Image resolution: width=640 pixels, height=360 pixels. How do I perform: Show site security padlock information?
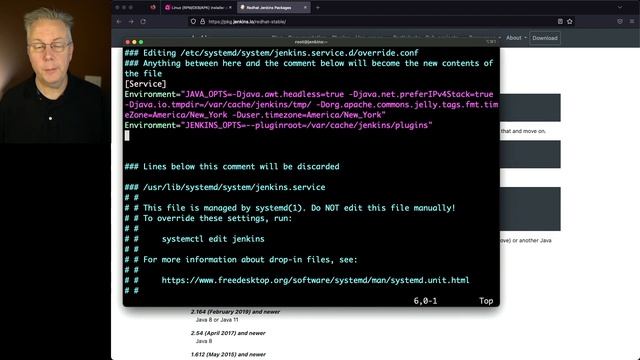coord(202,21)
